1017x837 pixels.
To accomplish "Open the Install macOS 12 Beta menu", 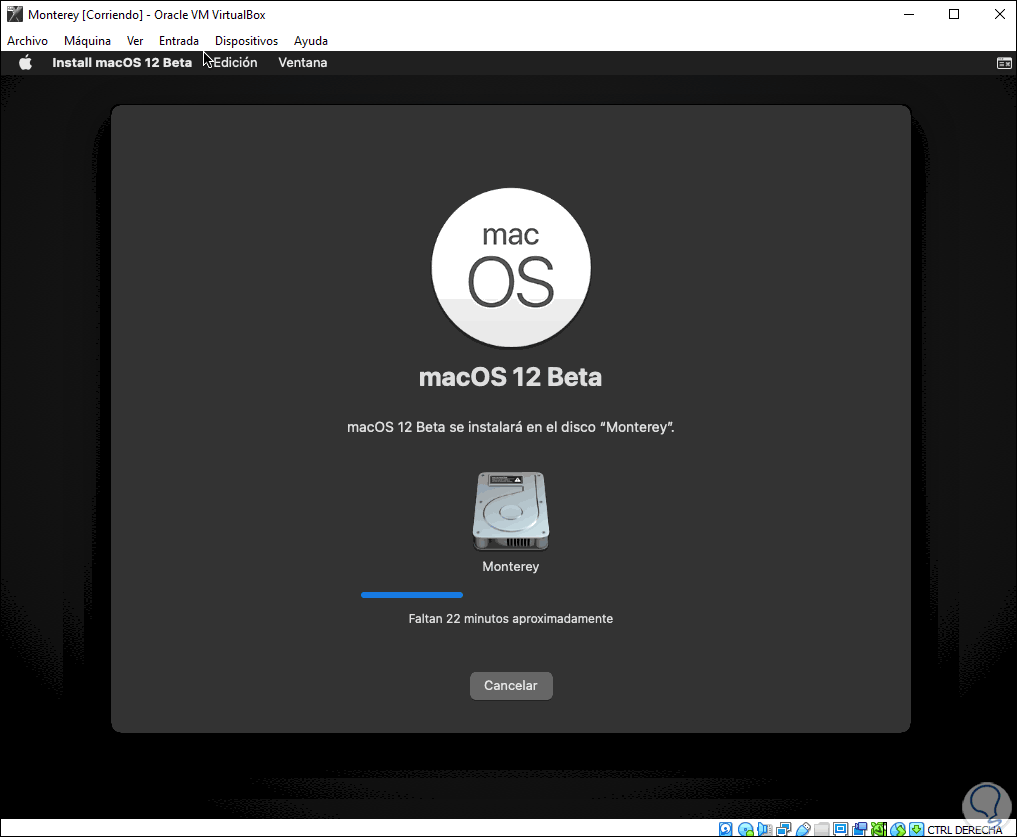I will point(122,62).
